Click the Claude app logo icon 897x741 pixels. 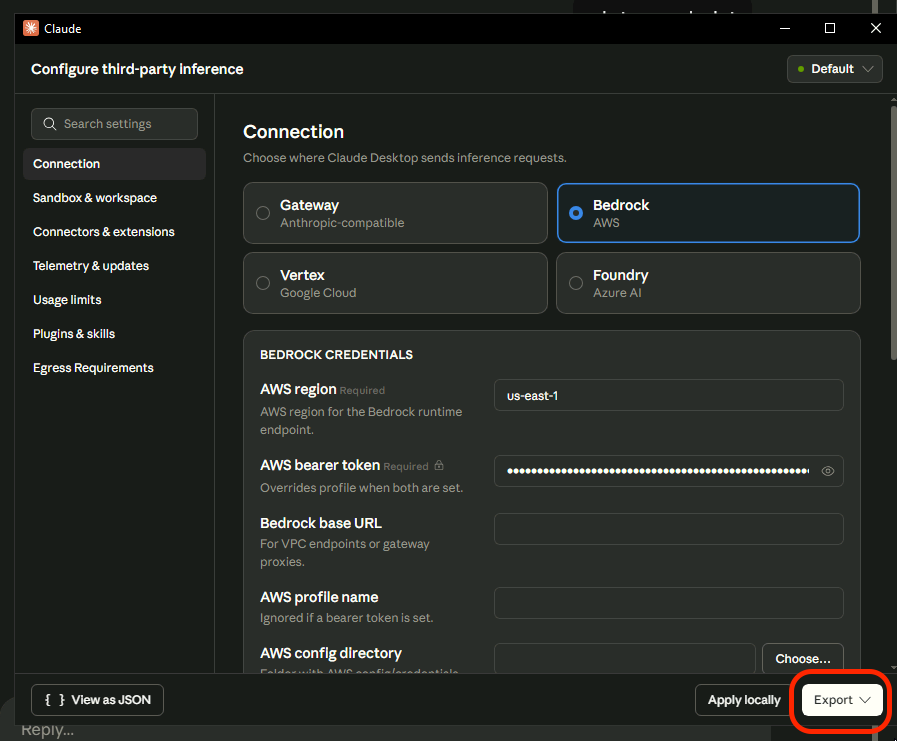pos(31,28)
